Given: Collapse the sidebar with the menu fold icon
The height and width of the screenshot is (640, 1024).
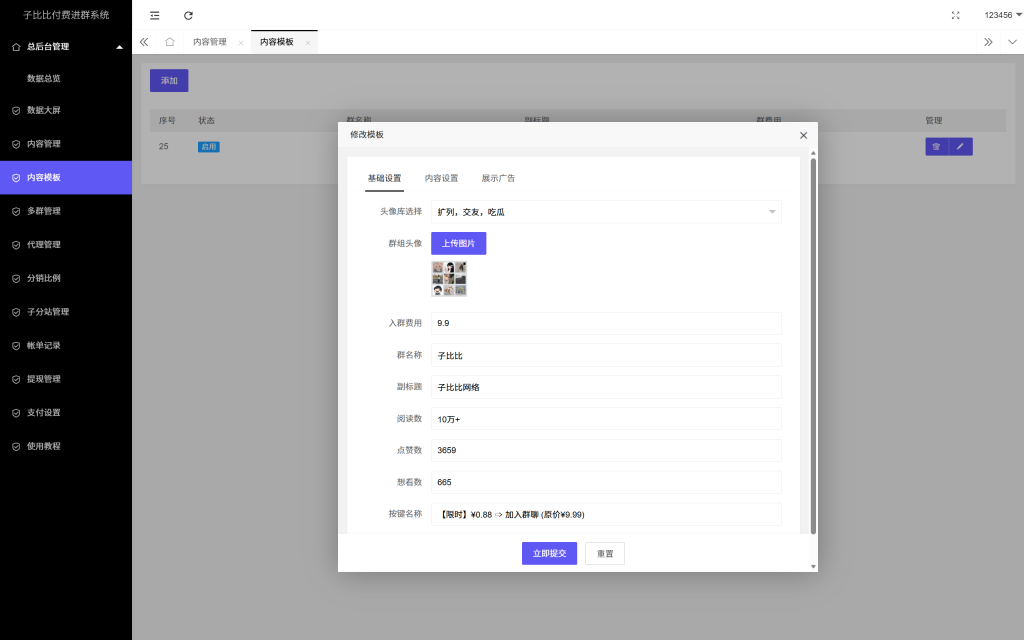Looking at the screenshot, I should (154, 15).
